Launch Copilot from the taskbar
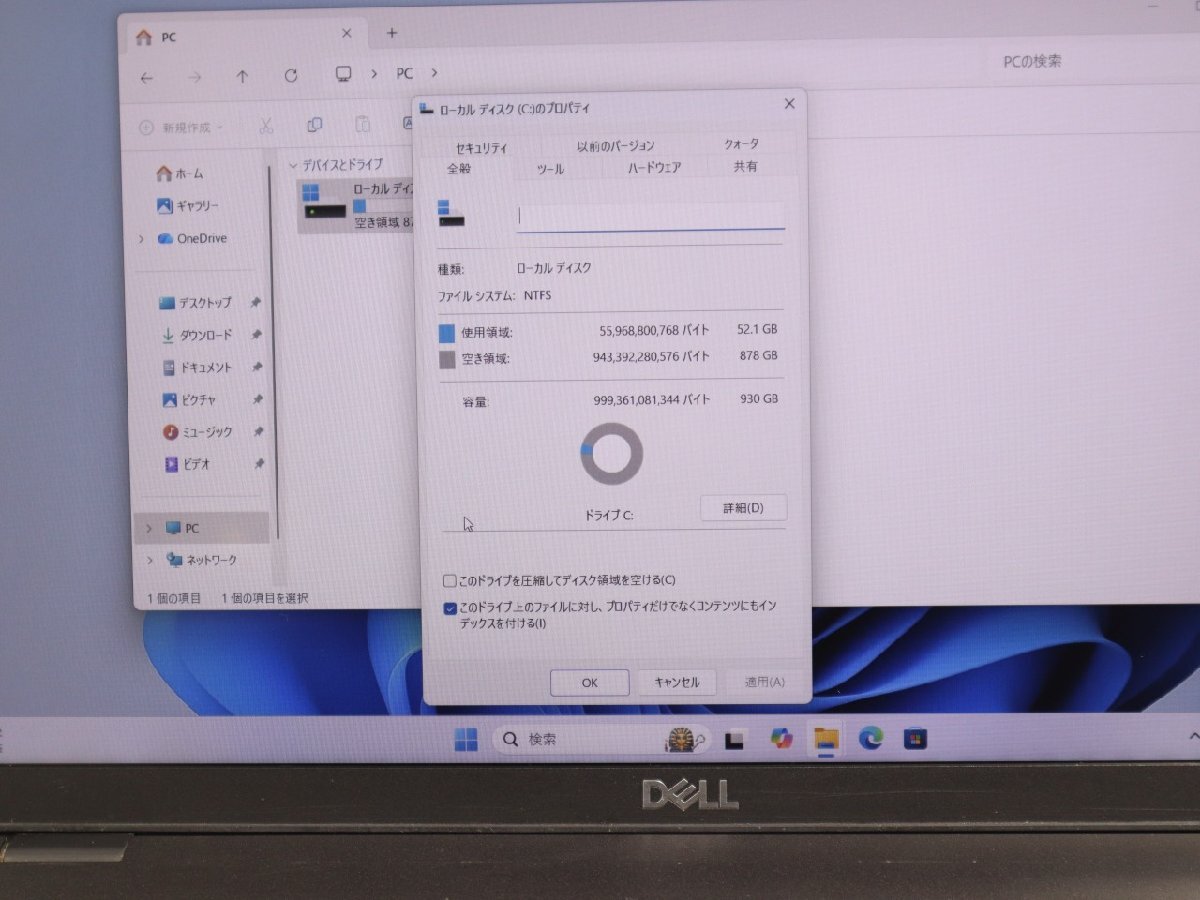This screenshot has width=1200, height=900. tap(781, 739)
